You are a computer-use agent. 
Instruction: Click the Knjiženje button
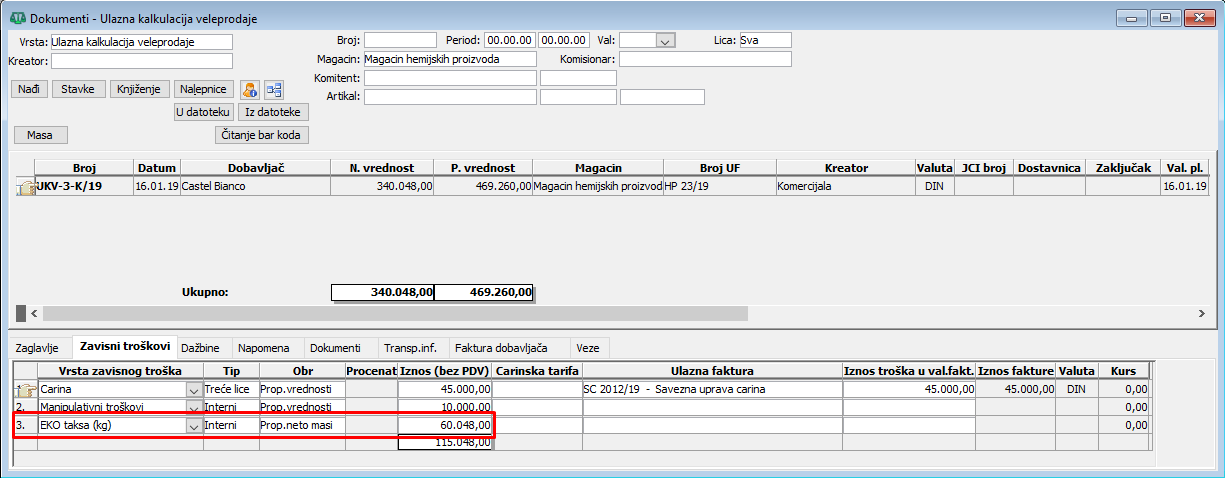coord(139,89)
